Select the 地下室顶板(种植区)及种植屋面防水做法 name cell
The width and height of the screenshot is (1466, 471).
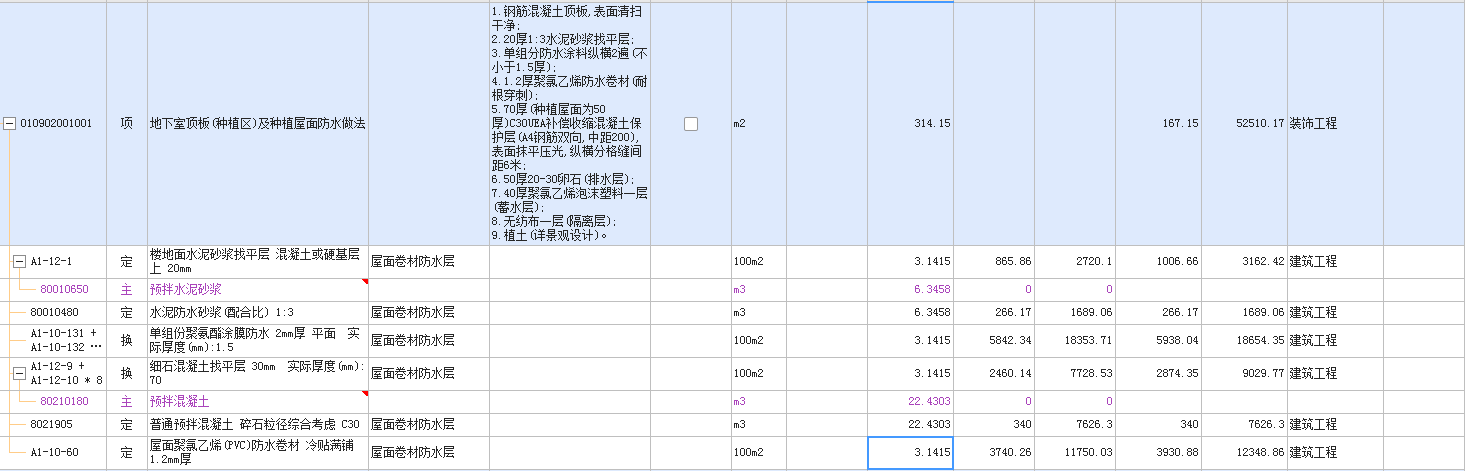coord(257,124)
